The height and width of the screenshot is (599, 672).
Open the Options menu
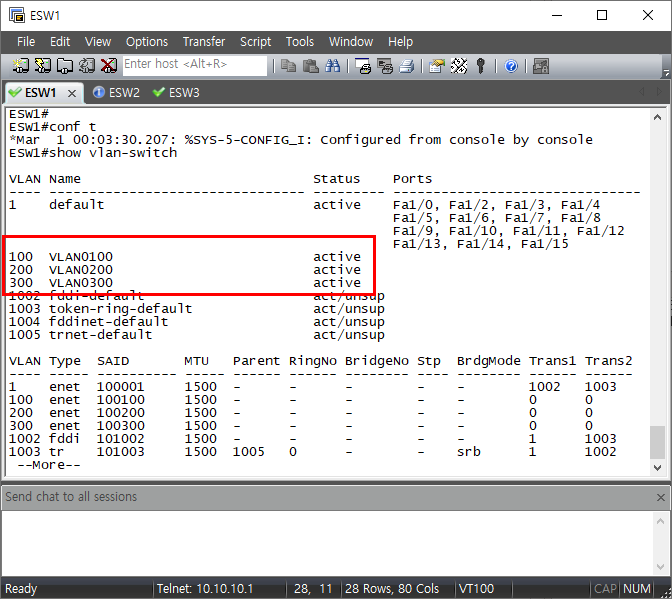point(147,42)
